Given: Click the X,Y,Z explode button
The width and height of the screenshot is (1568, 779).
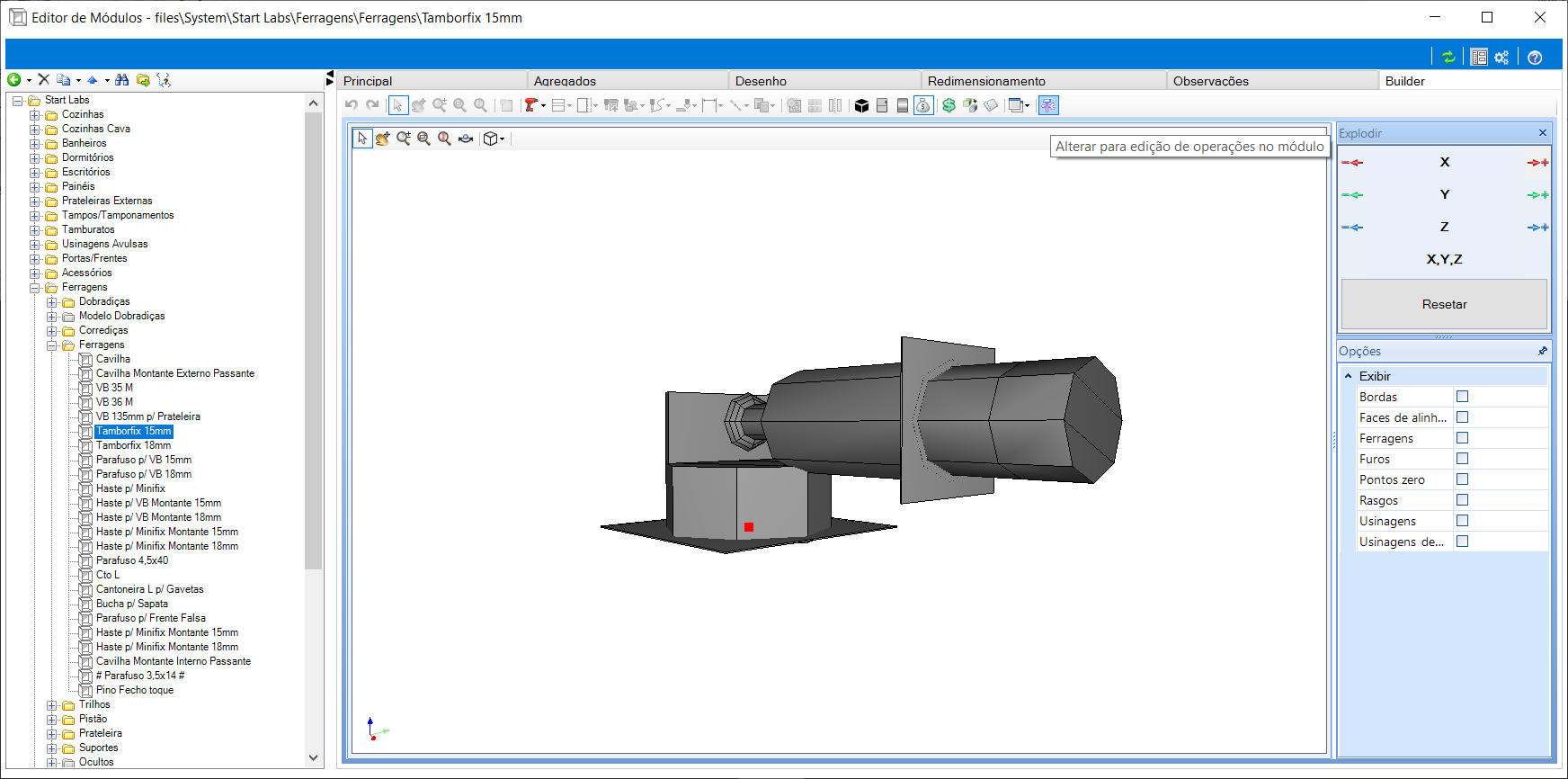Looking at the screenshot, I should coord(1444,259).
